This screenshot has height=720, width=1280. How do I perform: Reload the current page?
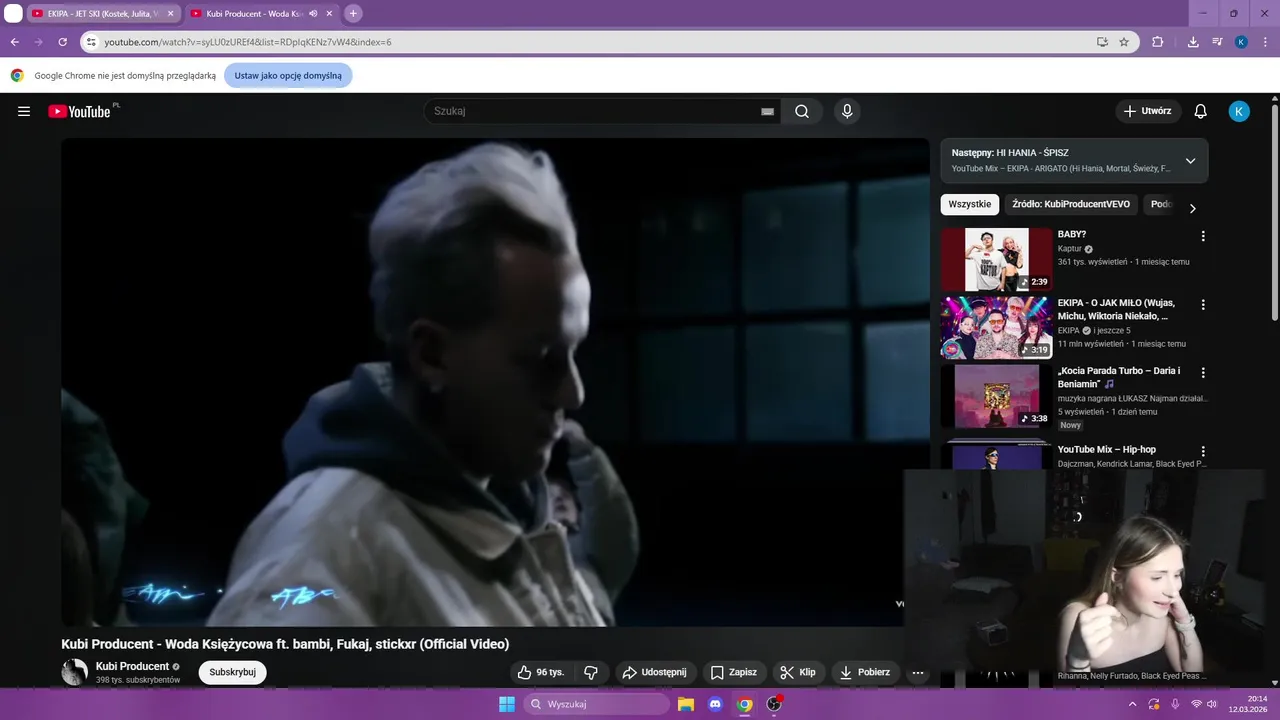62,42
